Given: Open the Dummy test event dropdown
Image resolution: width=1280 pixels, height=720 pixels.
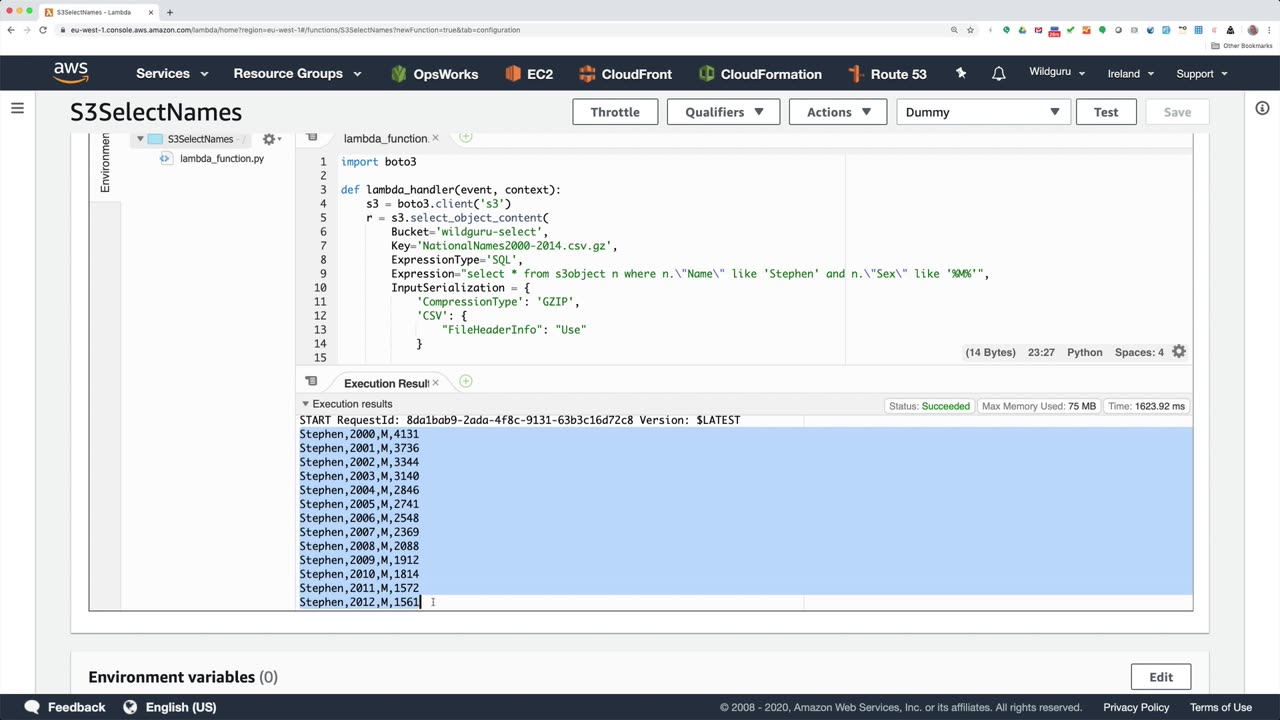Looking at the screenshot, I should coord(983,112).
